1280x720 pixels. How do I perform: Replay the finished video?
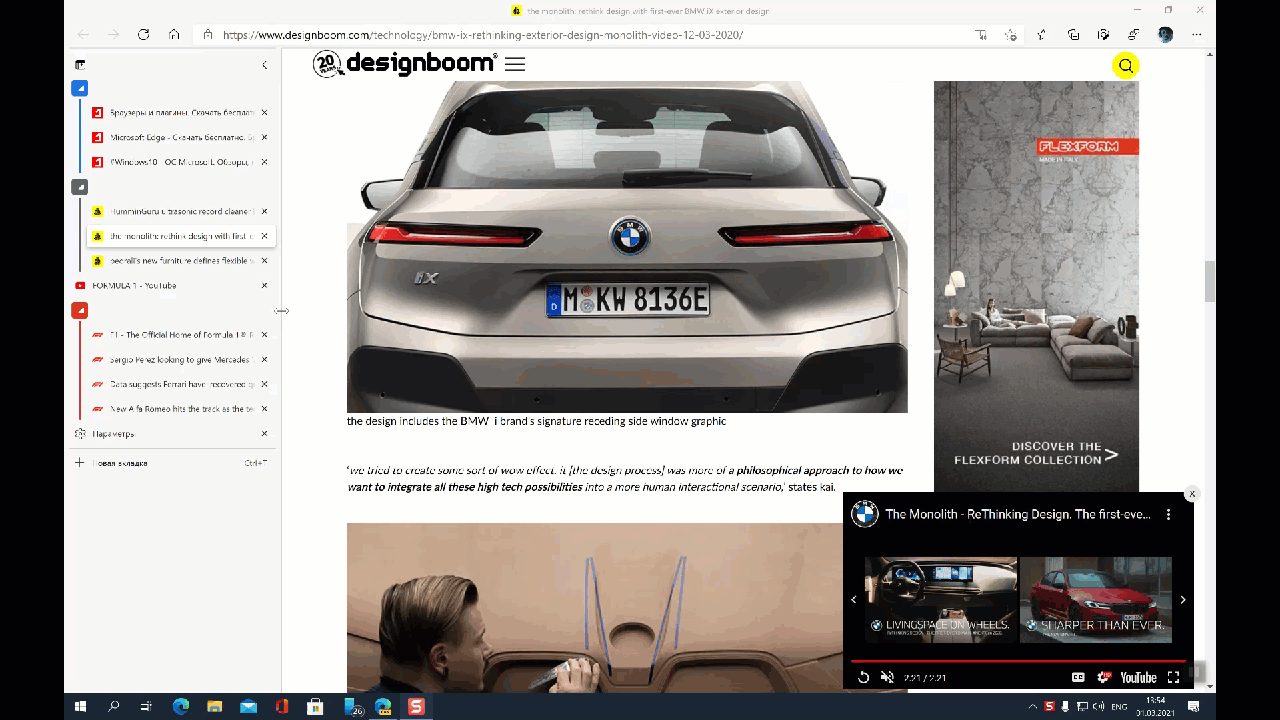click(x=864, y=677)
